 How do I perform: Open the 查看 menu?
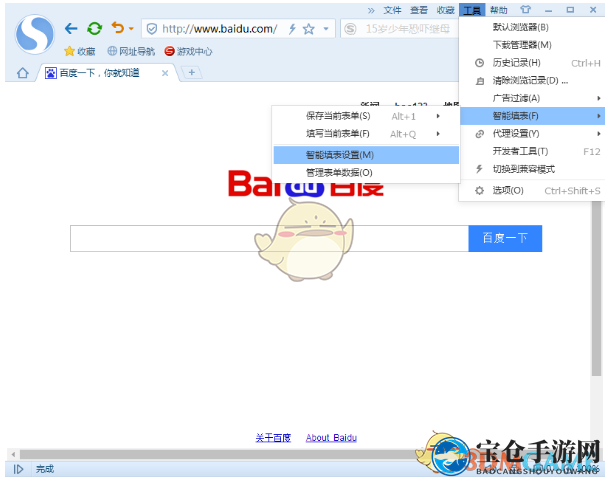point(419,10)
